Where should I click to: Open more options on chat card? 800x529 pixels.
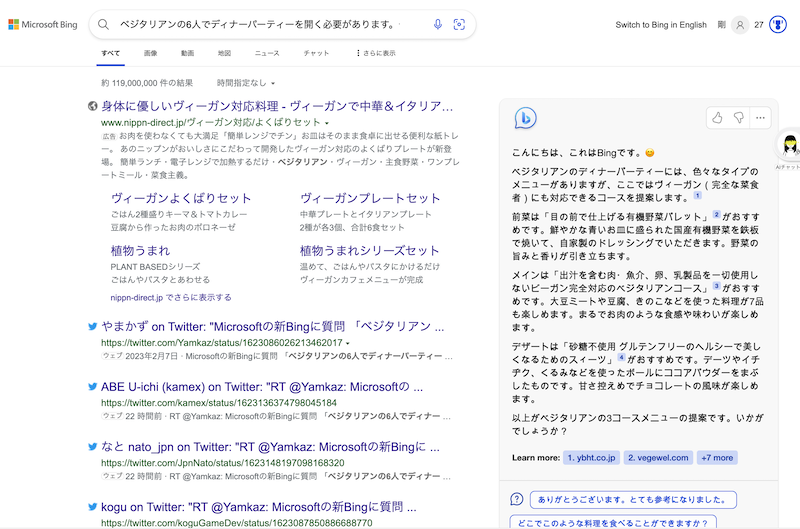(x=760, y=118)
